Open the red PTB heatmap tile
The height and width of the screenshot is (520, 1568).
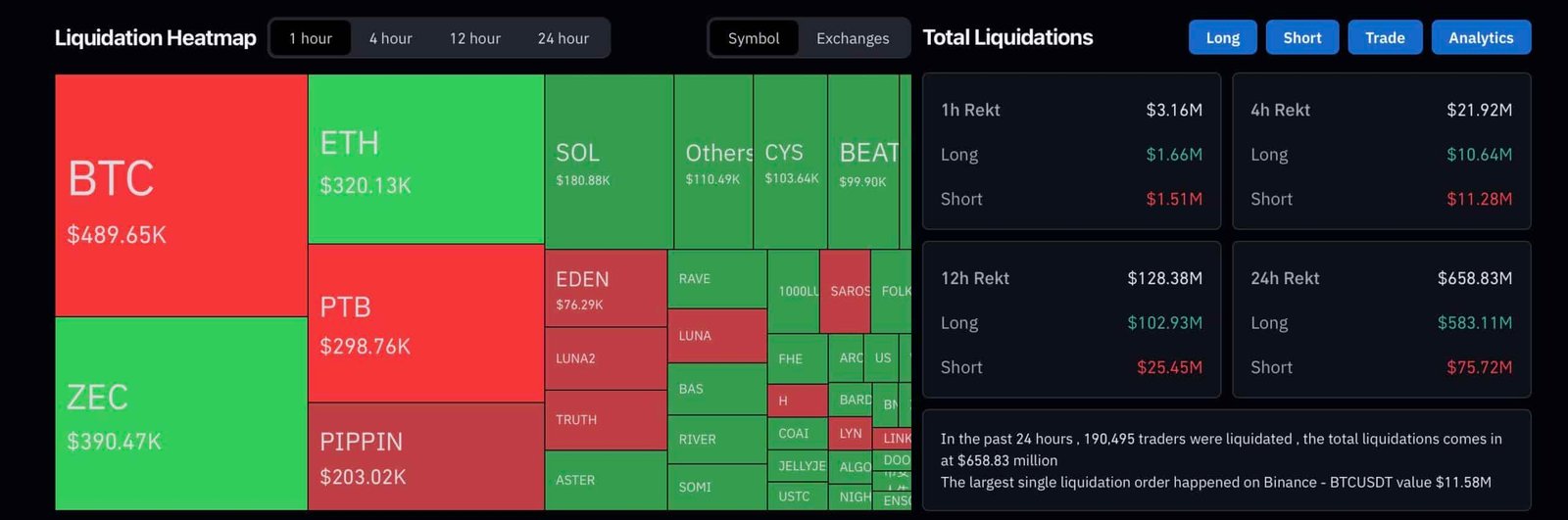click(425, 323)
